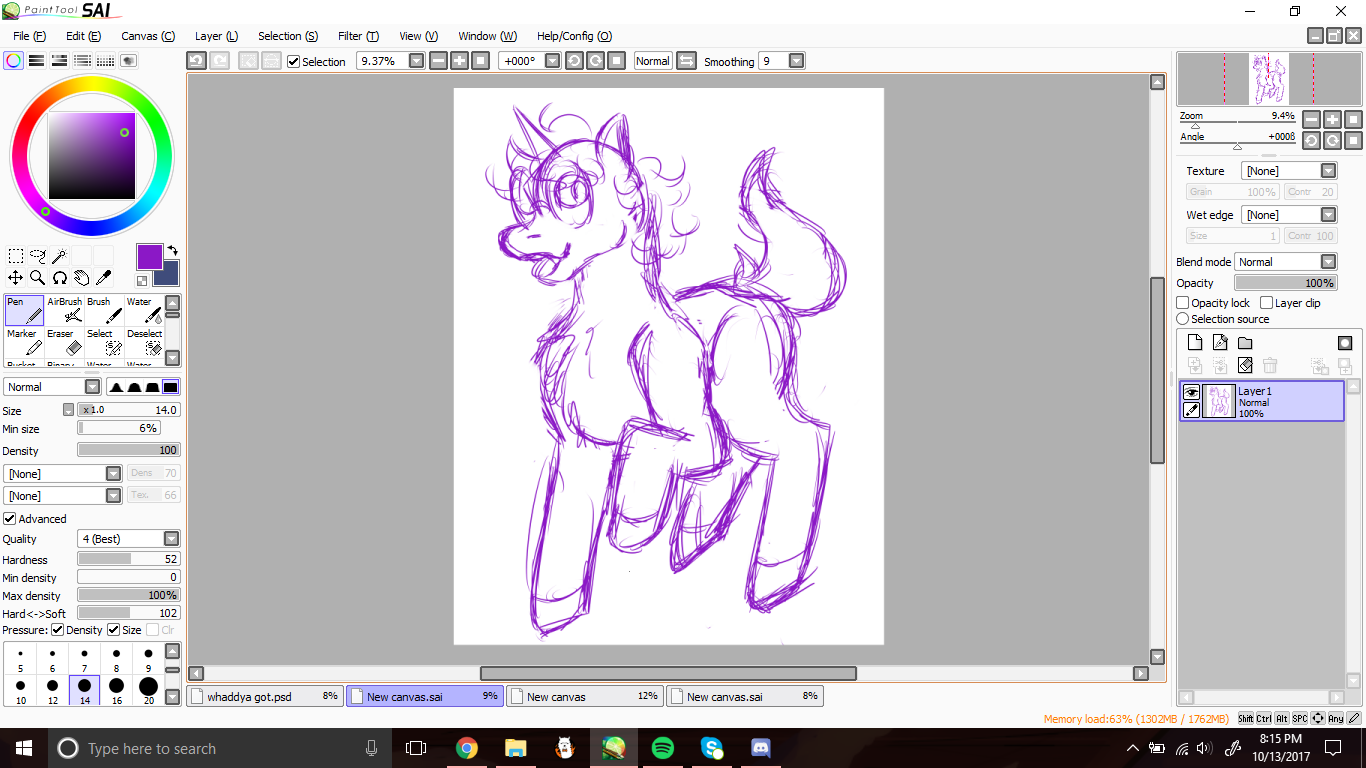Switch to the New canvas 12% tab
1366x768 pixels.
585,696
